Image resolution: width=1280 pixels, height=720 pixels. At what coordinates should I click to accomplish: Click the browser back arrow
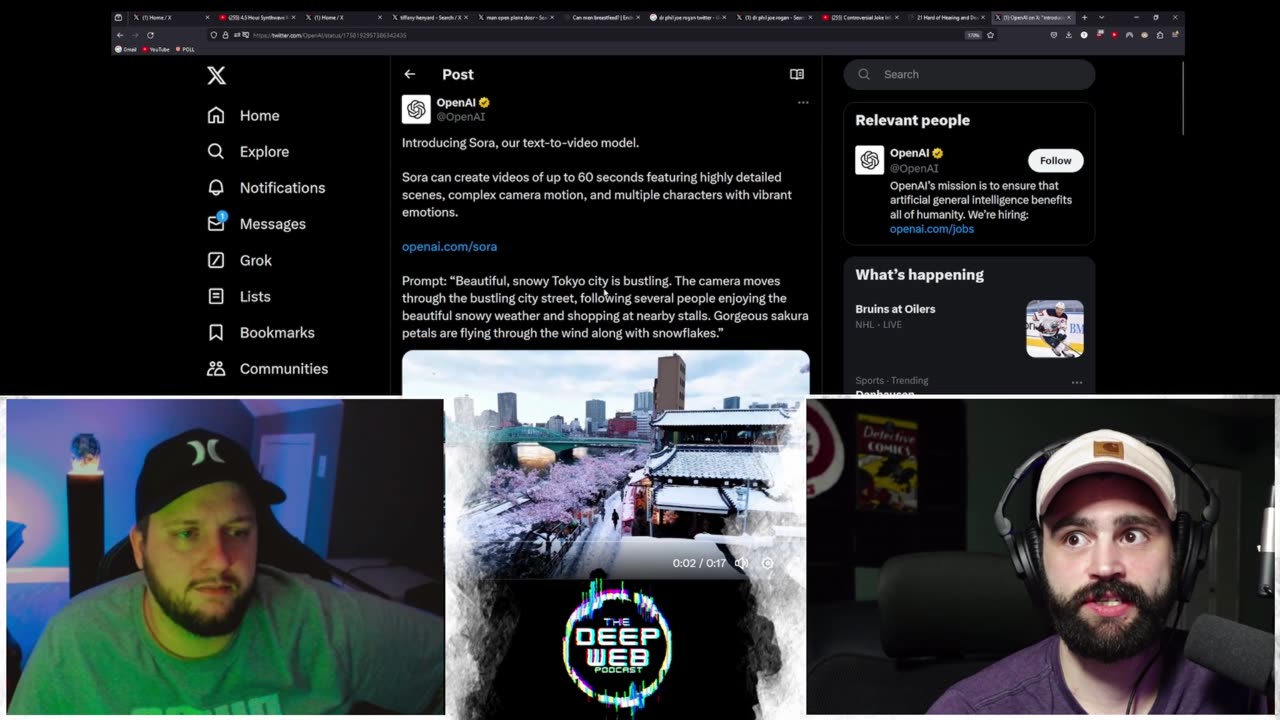[119, 35]
